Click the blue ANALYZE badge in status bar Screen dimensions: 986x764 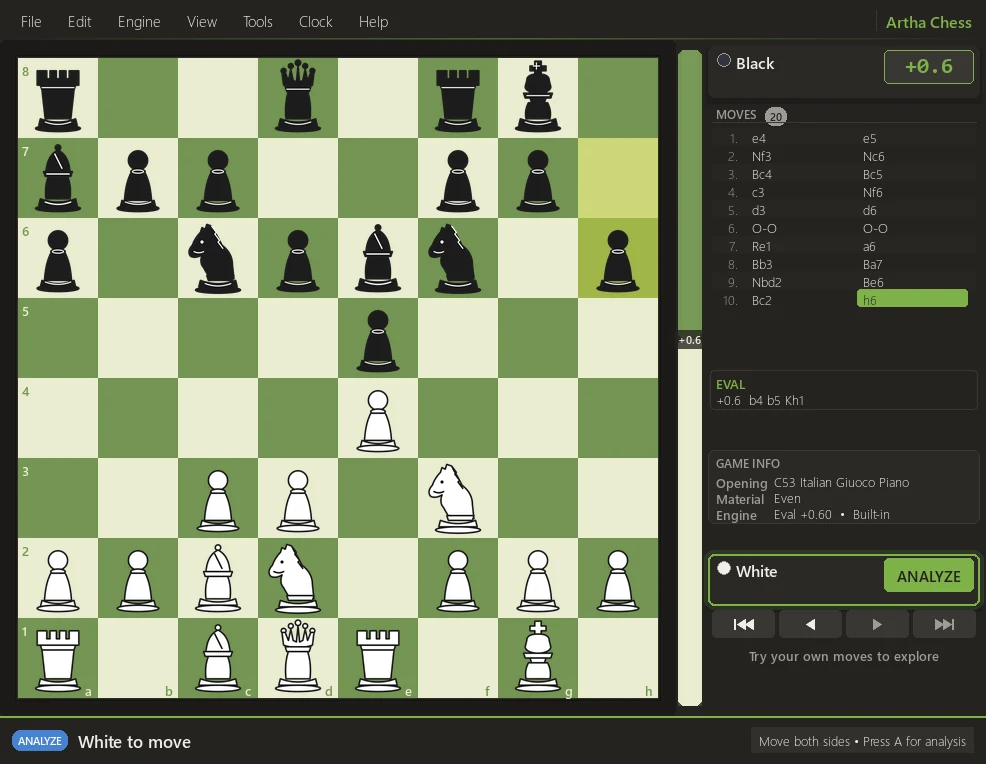coord(40,741)
